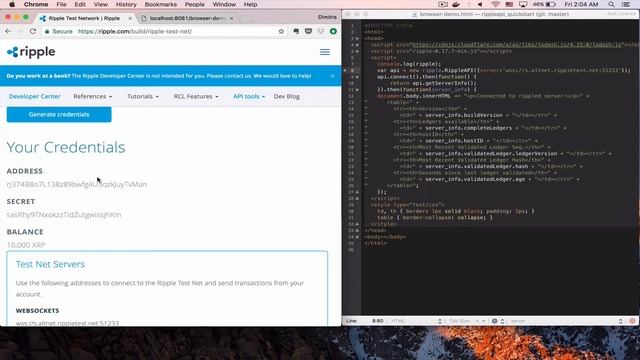Click the generated ADDRESS value
Viewport: 640px width, 360px height.
click(77, 184)
